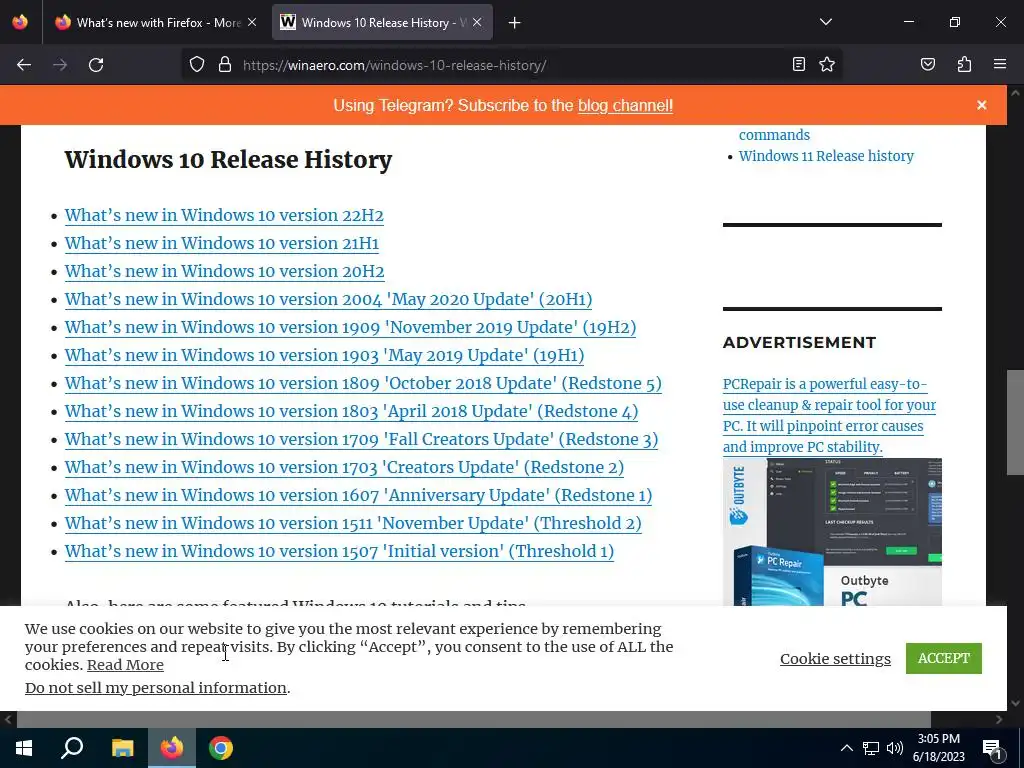Click the Firefox taskbar icon

(172, 748)
